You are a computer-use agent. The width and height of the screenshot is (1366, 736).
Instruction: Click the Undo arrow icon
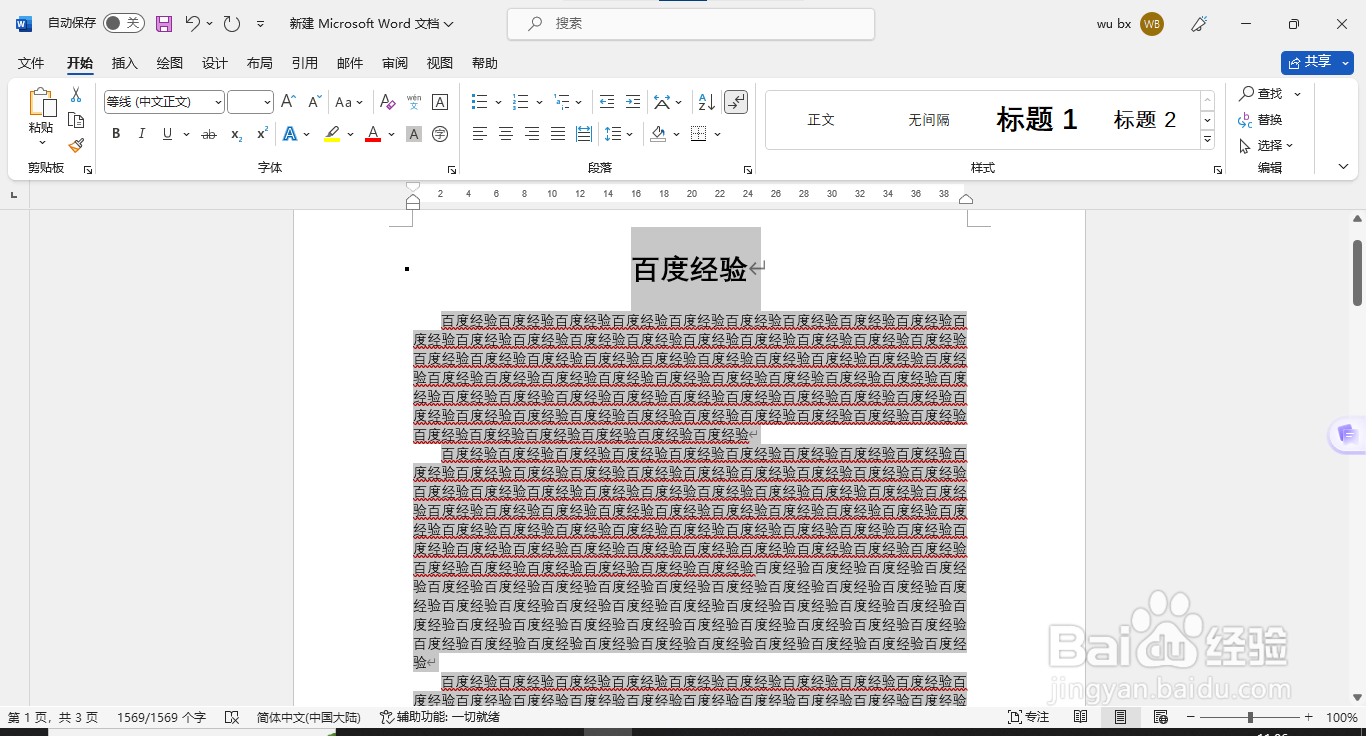(193, 23)
